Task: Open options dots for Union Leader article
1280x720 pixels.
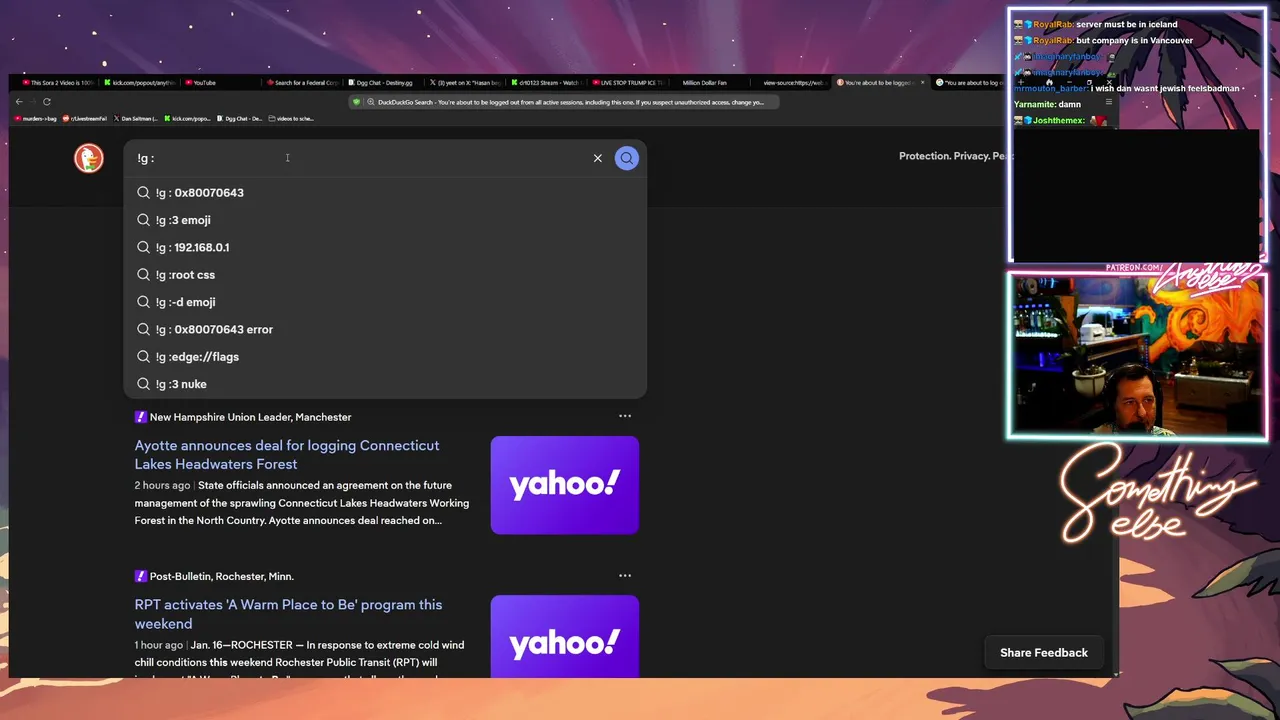Action: tap(625, 416)
